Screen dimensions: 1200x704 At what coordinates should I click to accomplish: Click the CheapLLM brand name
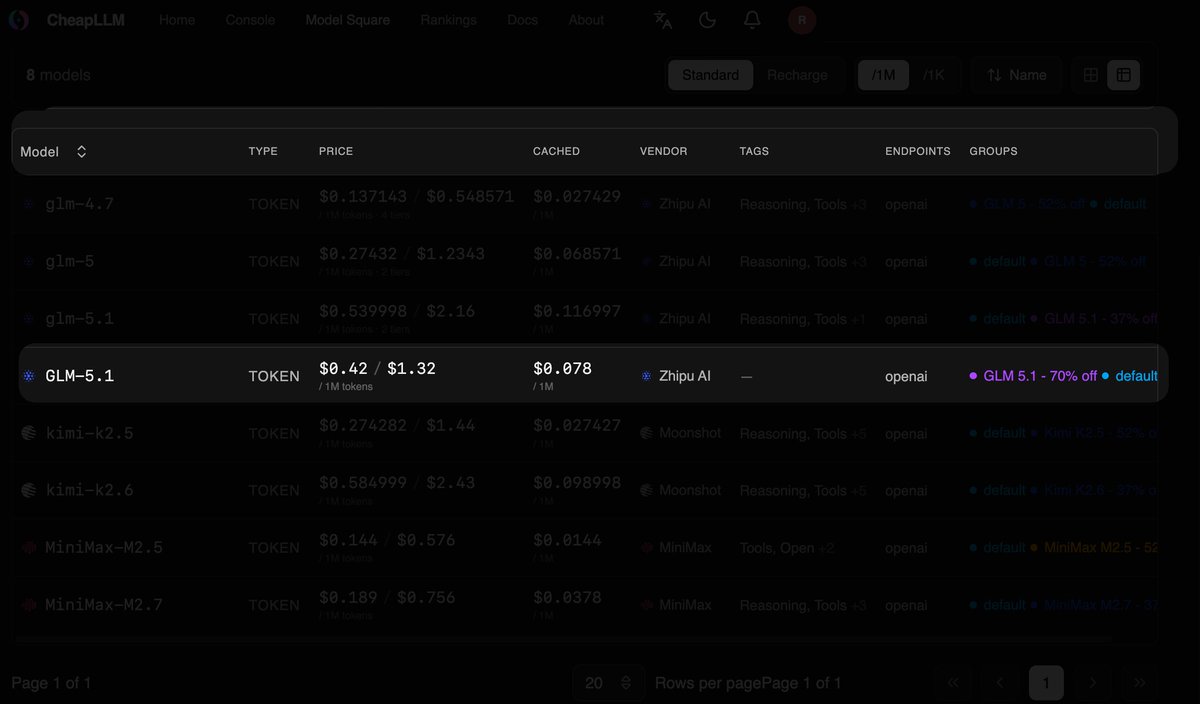click(86, 20)
